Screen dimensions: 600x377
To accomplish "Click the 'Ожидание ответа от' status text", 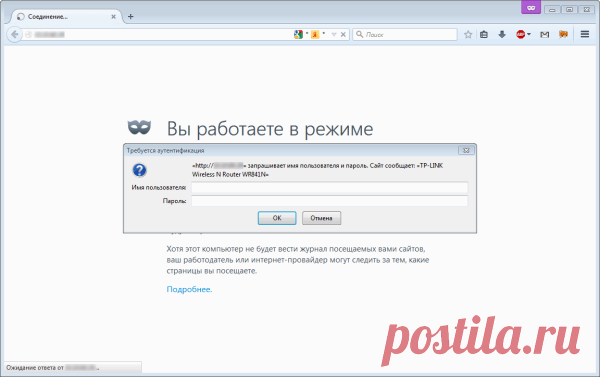I will (x=35, y=367).
